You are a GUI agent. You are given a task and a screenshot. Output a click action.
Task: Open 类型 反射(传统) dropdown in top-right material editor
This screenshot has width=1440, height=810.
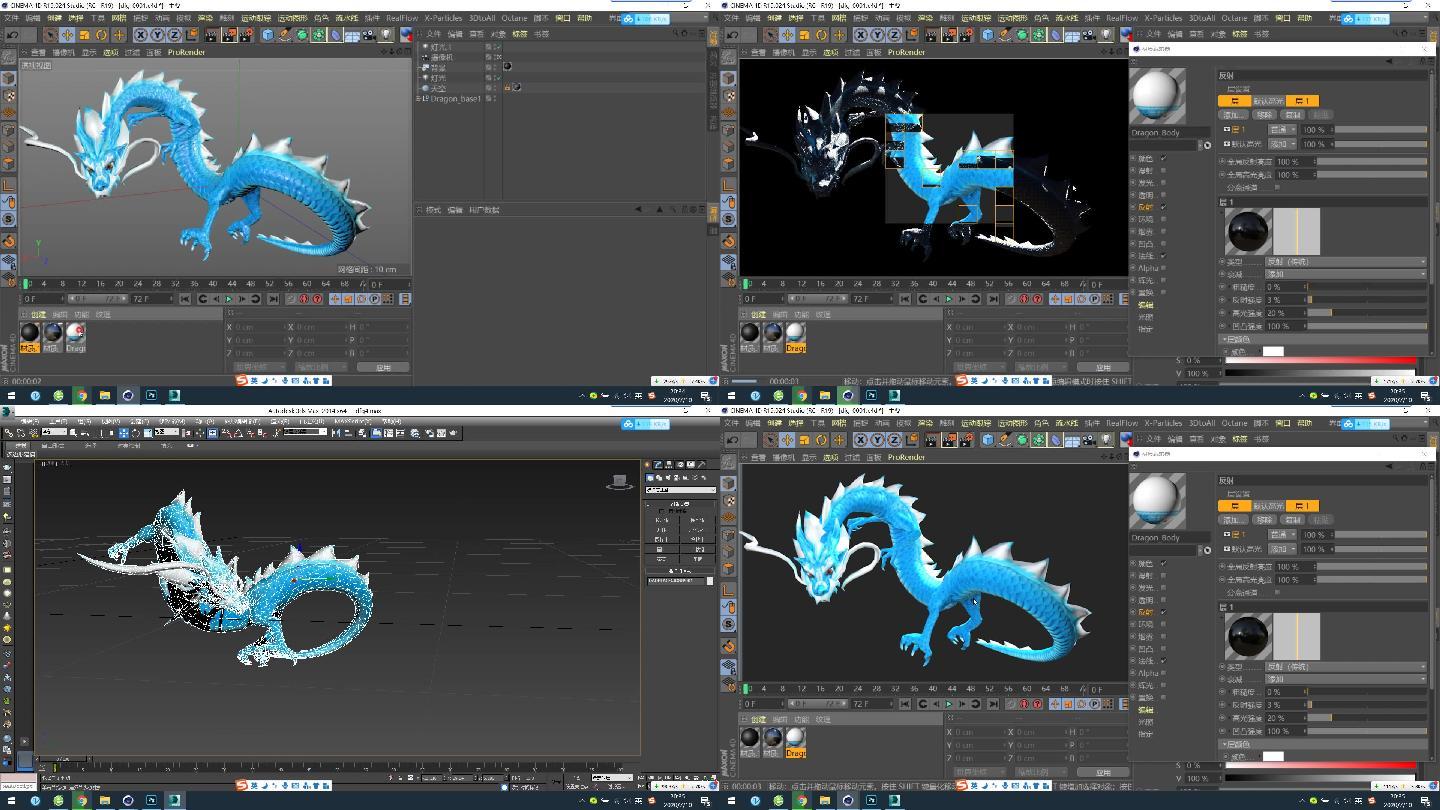click(1346, 261)
